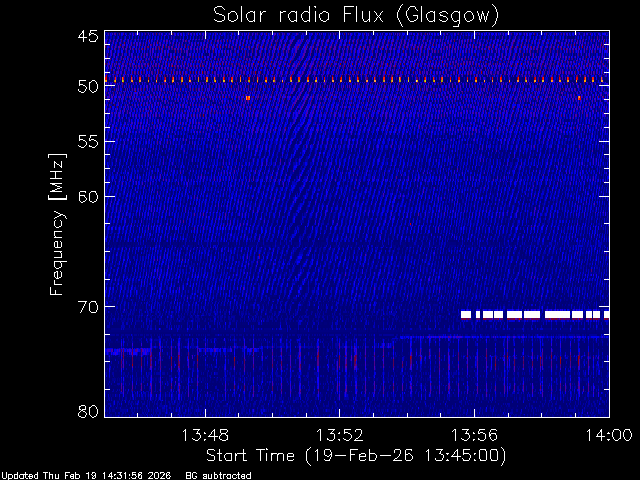Click the 13:56 time axis label
640x480 pixels.
pyautogui.click(x=474, y=435)
